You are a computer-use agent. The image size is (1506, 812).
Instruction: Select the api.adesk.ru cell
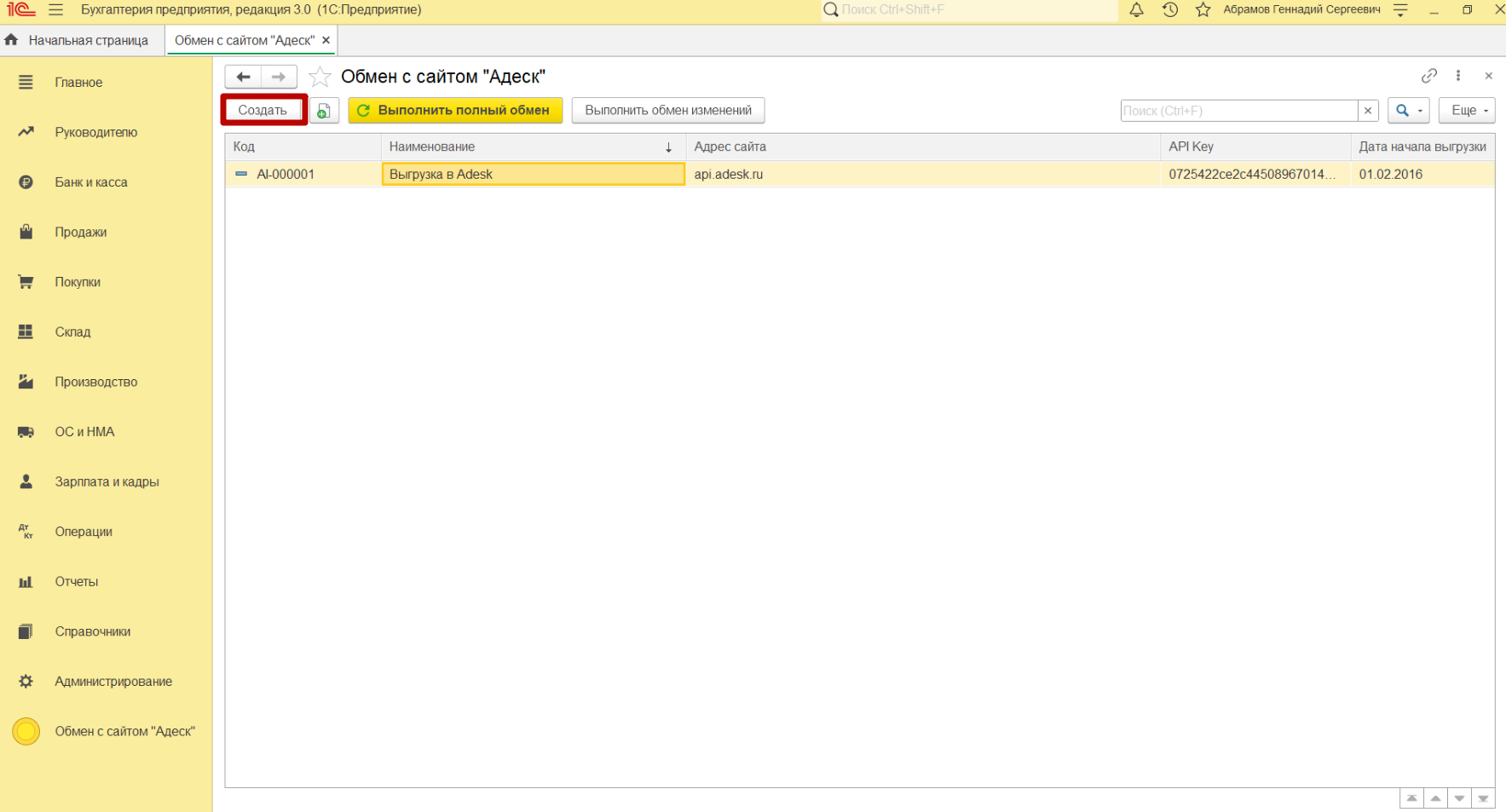coord(923,174)
